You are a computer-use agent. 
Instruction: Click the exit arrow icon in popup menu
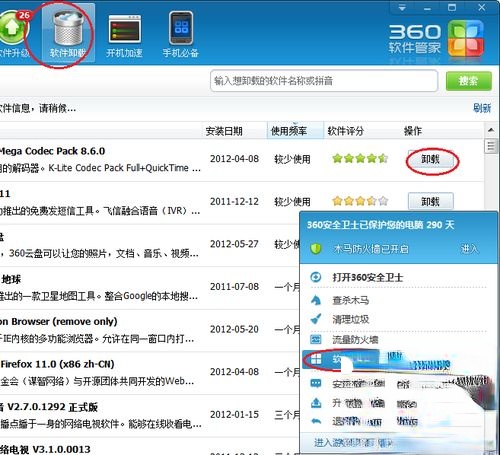[316, 421]
